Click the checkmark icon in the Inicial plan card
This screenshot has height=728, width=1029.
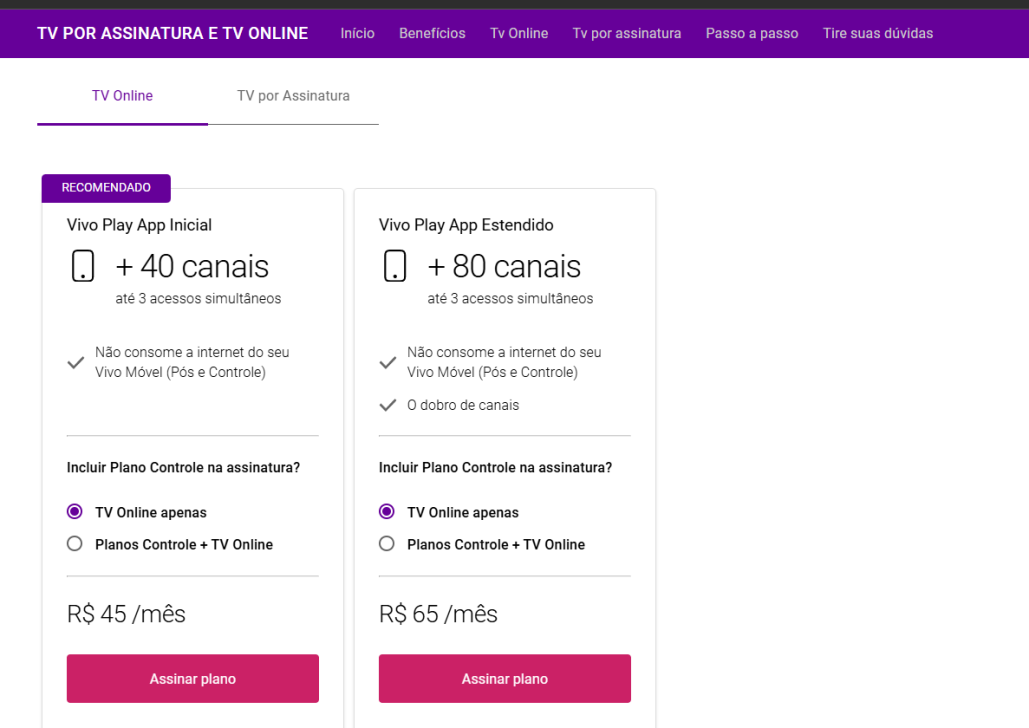click(x=76, y=362)
